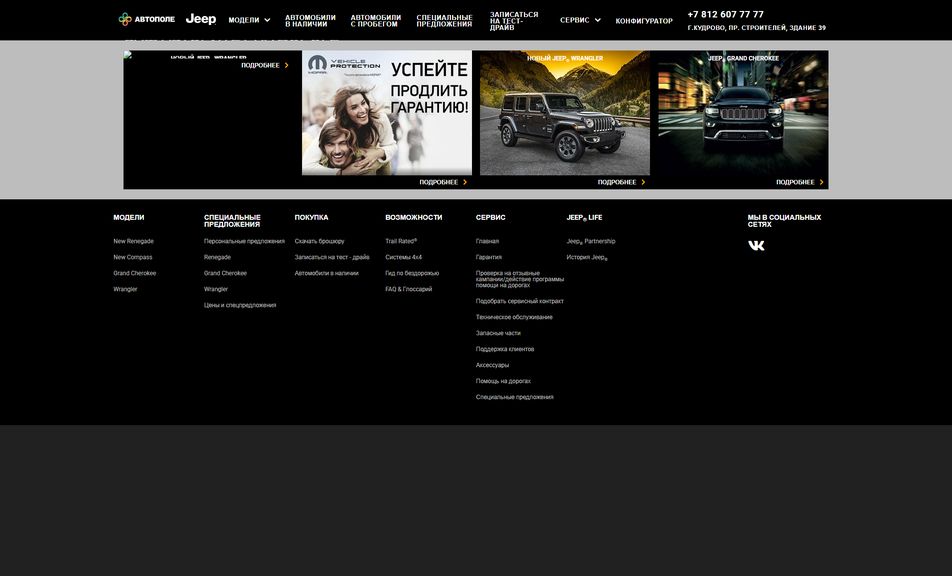
Task: Click ПОДРОБНЕЕ under the warranty extension banner
Action: tap(443, 182)
